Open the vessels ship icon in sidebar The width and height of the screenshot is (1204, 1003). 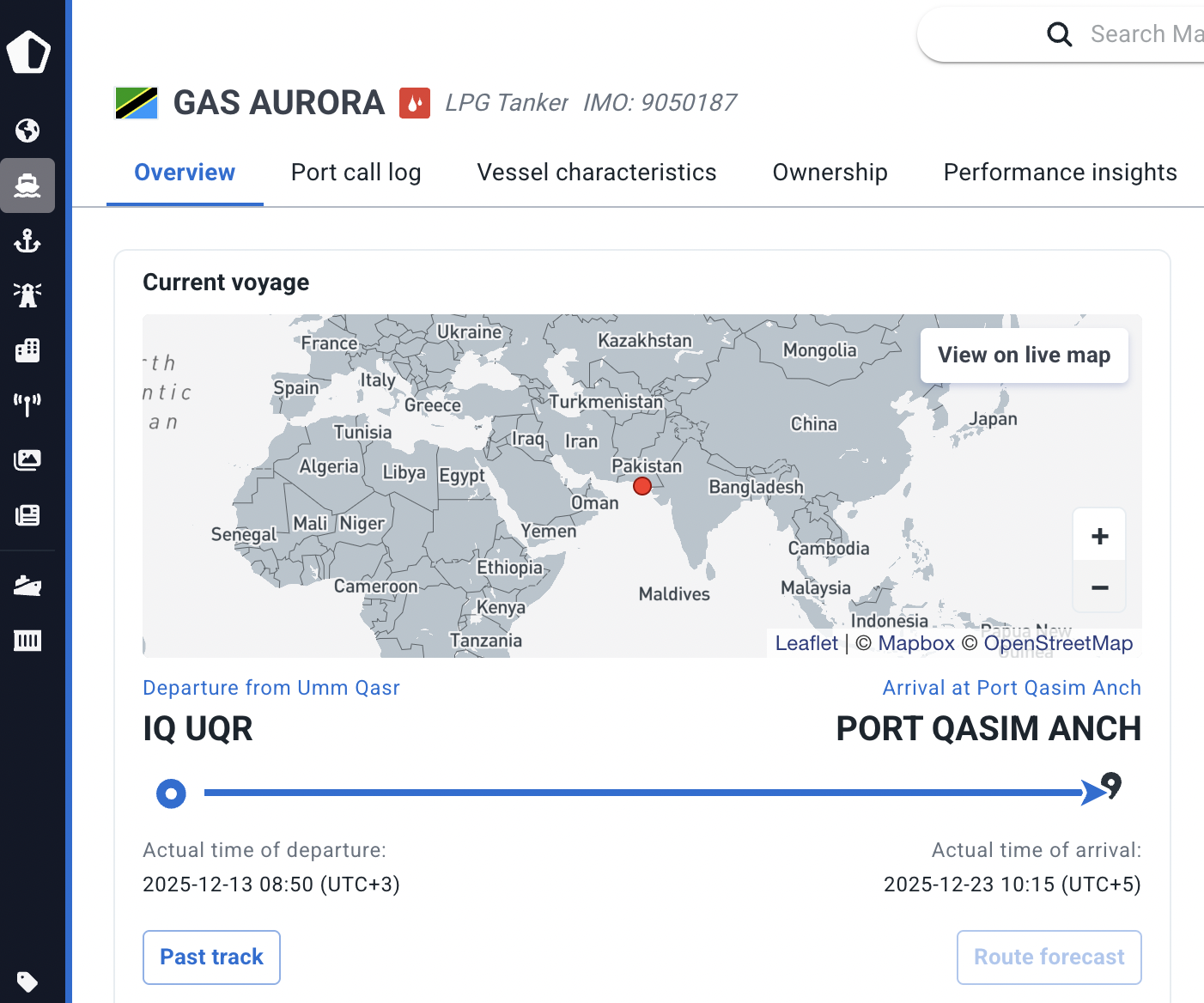pos(27,185)
